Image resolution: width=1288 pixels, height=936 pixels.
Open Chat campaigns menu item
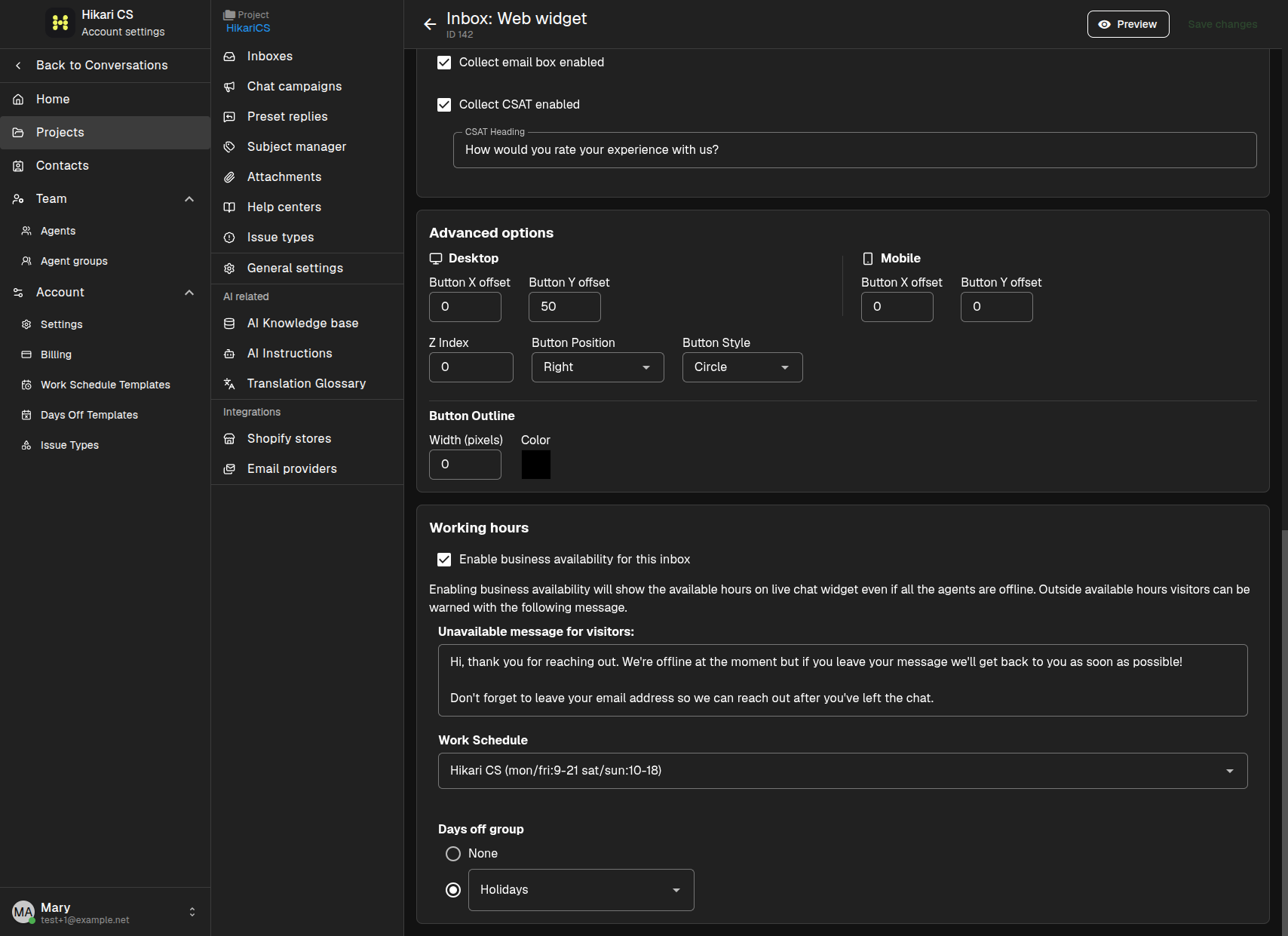click(308, 87)
